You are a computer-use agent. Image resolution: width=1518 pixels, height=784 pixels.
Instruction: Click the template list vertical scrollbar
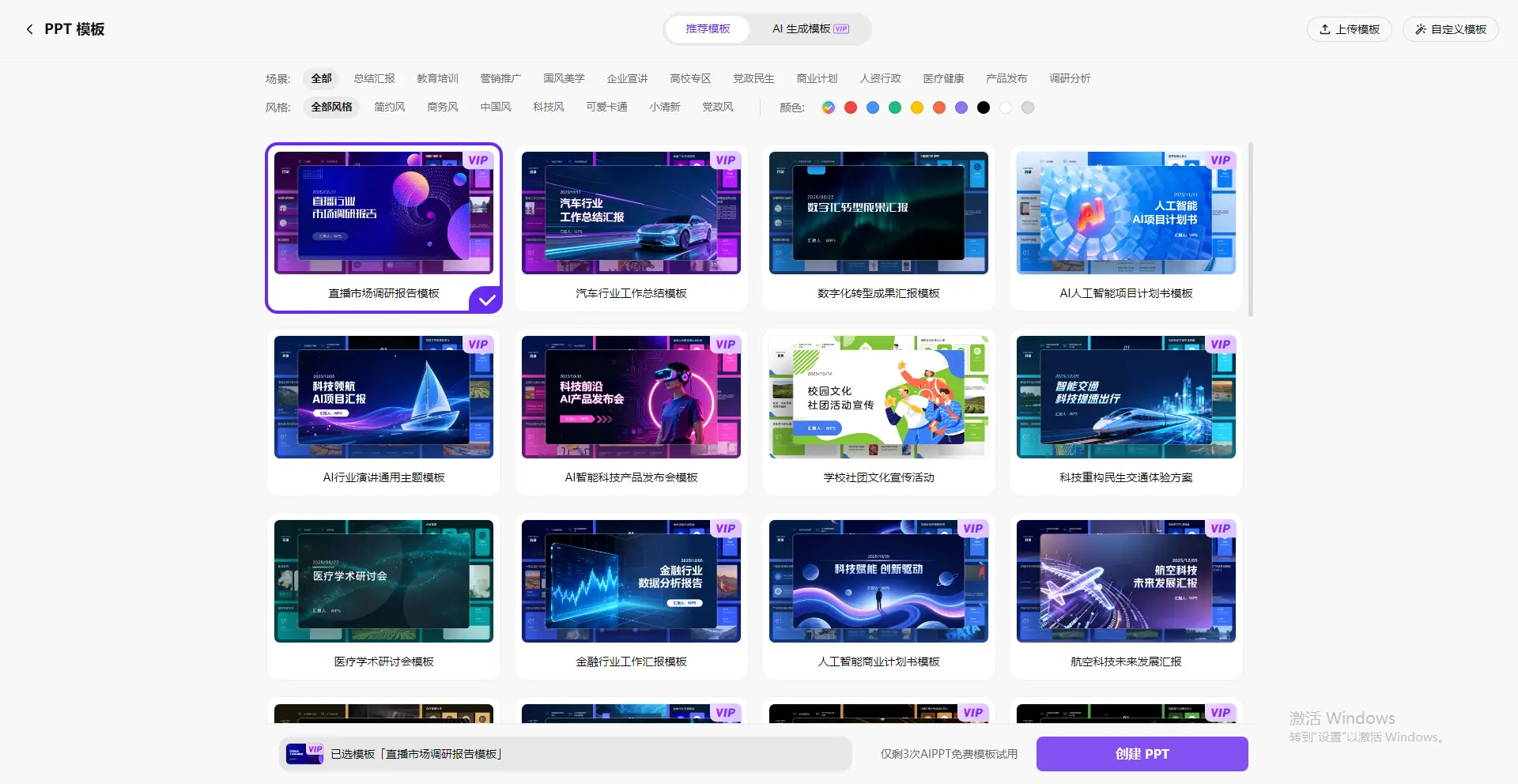[x=1251, y=229]
